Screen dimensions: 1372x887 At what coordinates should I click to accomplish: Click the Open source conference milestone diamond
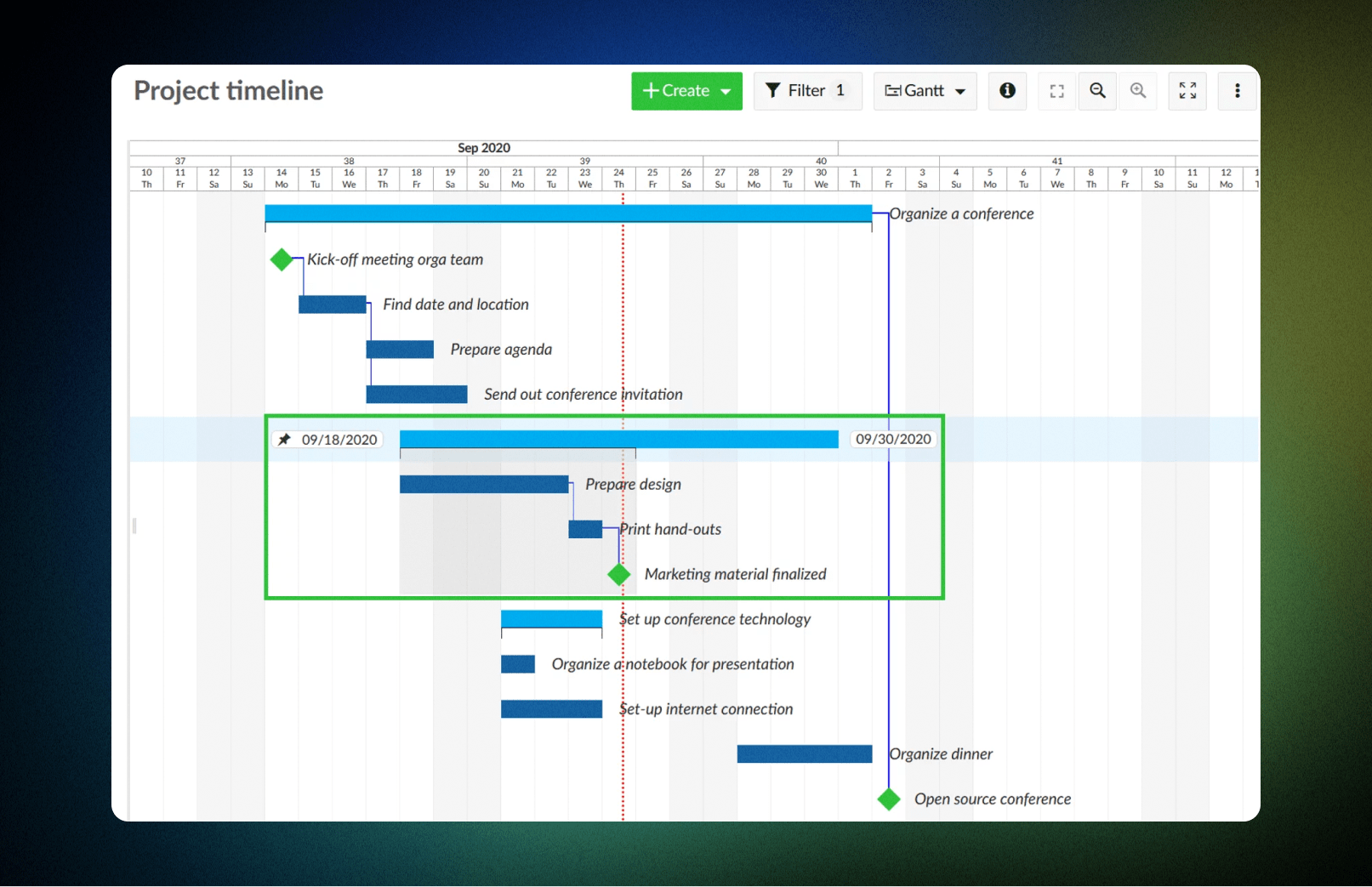click(889, 799)
